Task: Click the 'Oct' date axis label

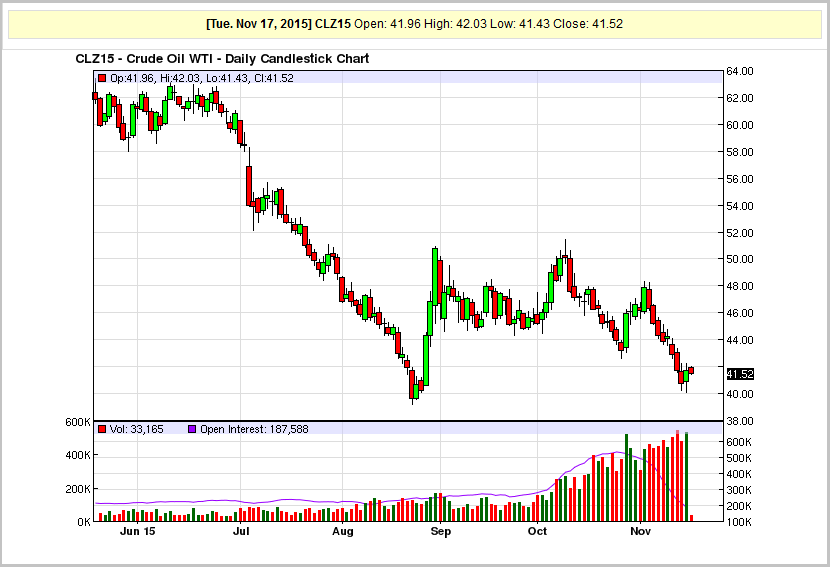Action: [537, 531]
